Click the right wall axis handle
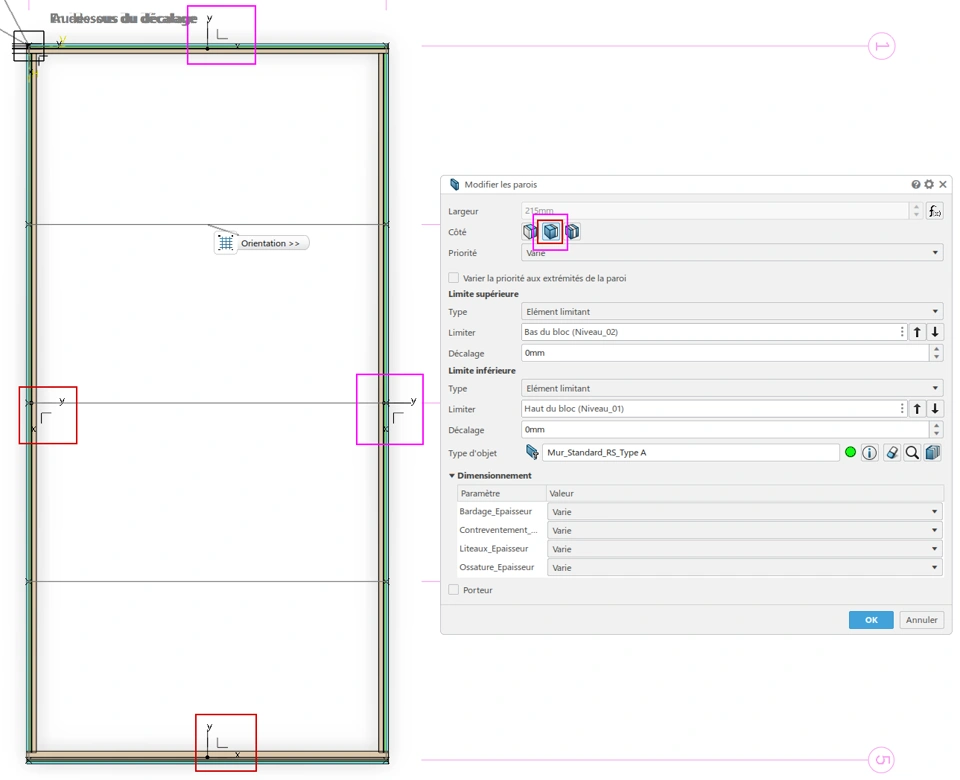960x780 pixels. pos(385,403)
